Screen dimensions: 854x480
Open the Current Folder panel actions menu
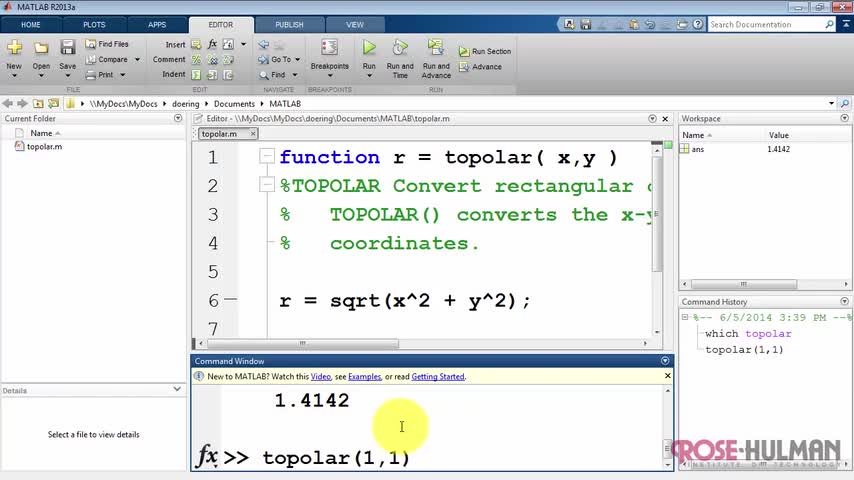(178, 118)
